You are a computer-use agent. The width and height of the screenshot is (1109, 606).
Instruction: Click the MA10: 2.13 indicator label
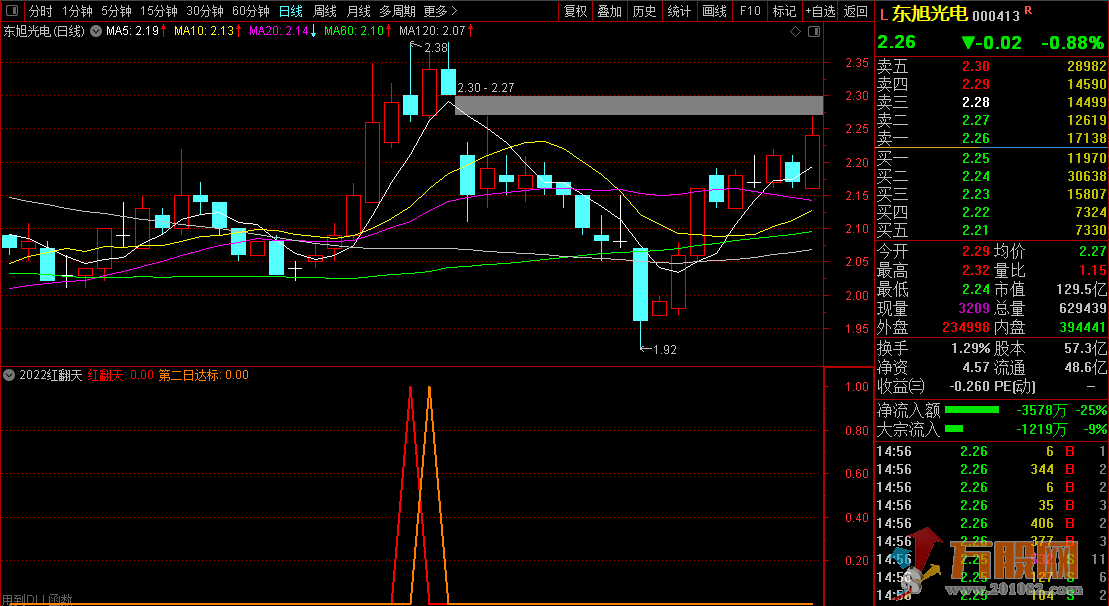204,31
